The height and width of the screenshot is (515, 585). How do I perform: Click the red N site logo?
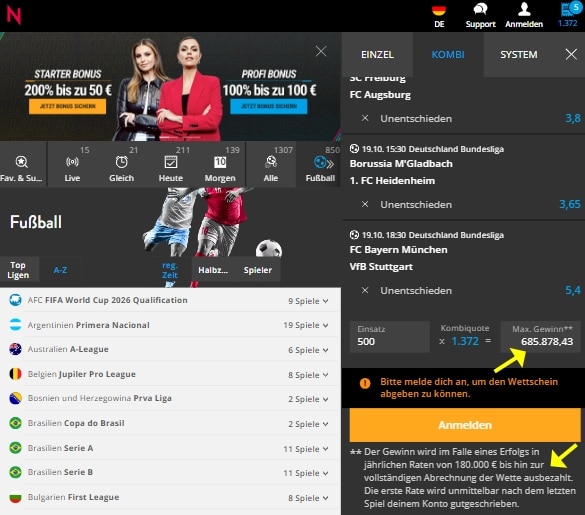[x=14, y=15]
